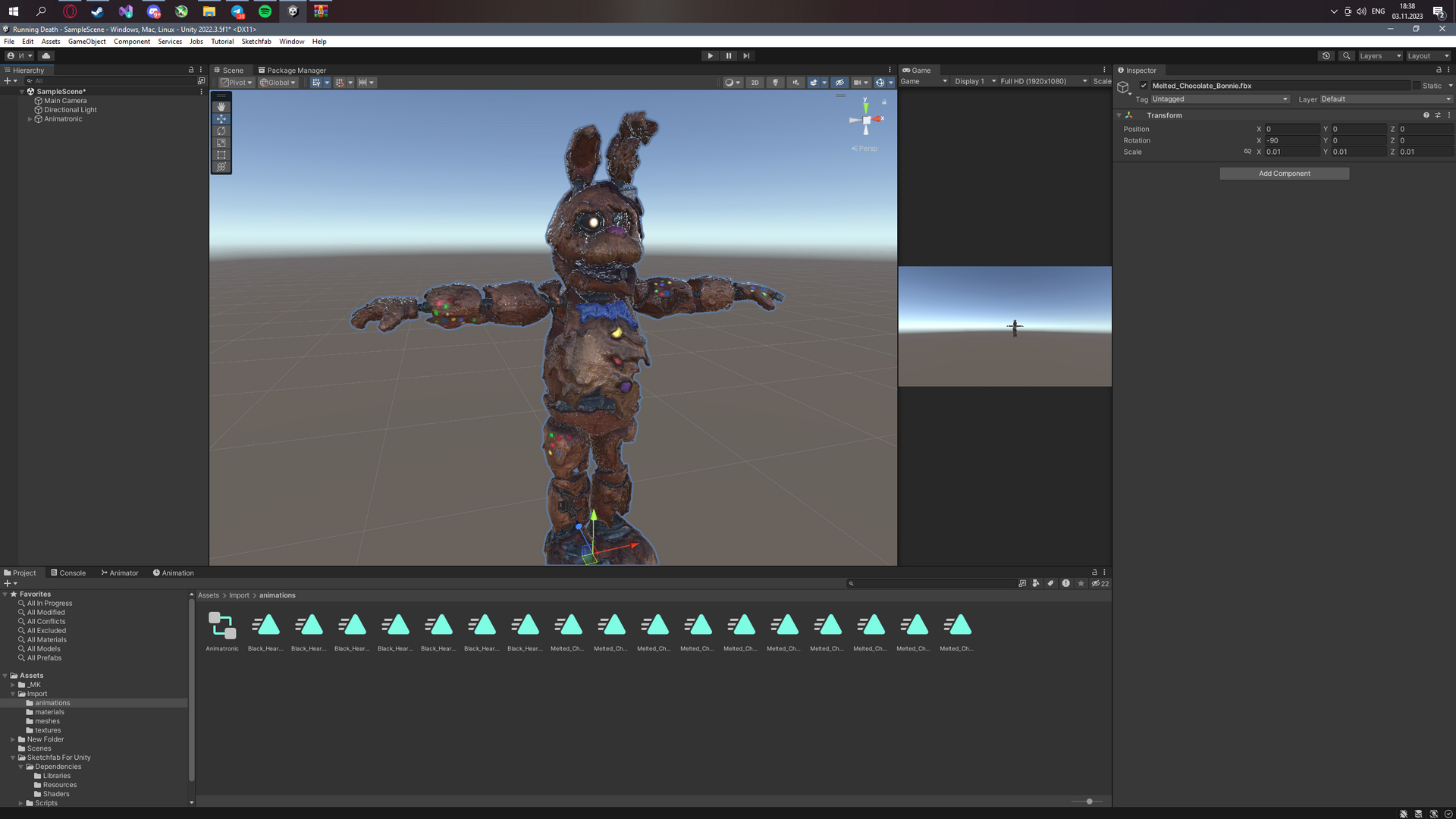The height and width of the screenshot is (819, 1456).
Task: Click the favorites star icon in Project
Action: (x=1081, y=584)
